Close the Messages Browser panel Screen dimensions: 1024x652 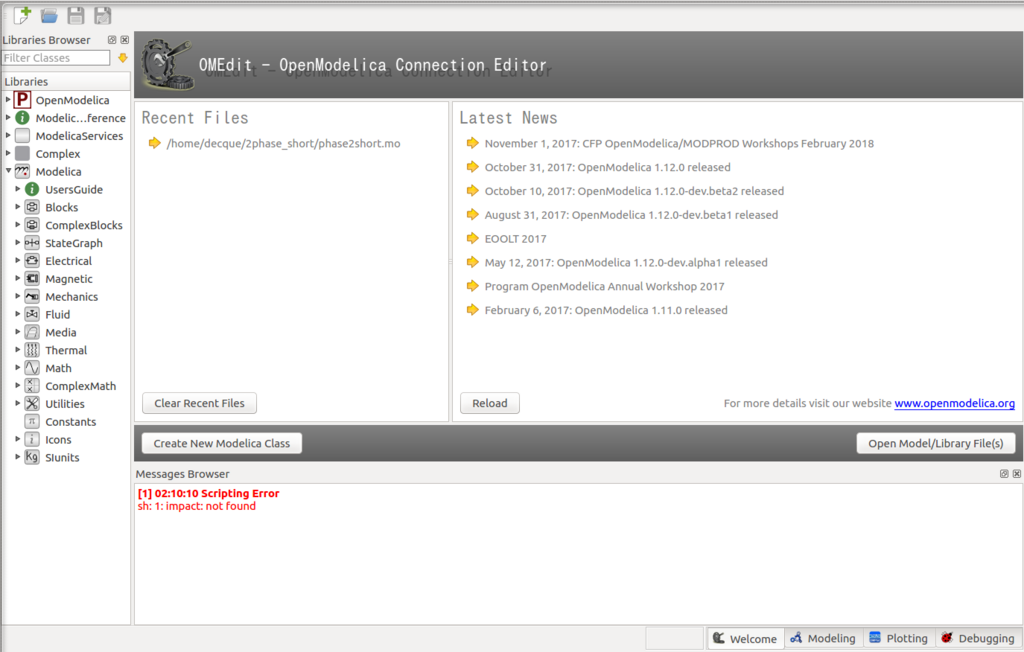click(1016, 474)
